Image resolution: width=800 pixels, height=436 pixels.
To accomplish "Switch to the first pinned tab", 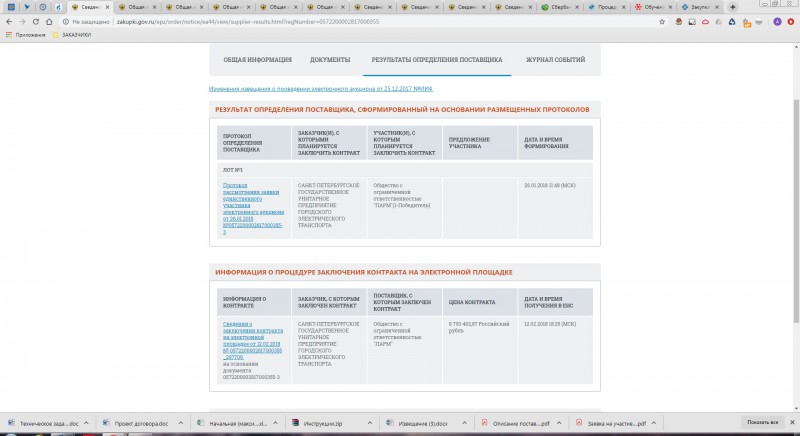I will (x=11, y=7).
